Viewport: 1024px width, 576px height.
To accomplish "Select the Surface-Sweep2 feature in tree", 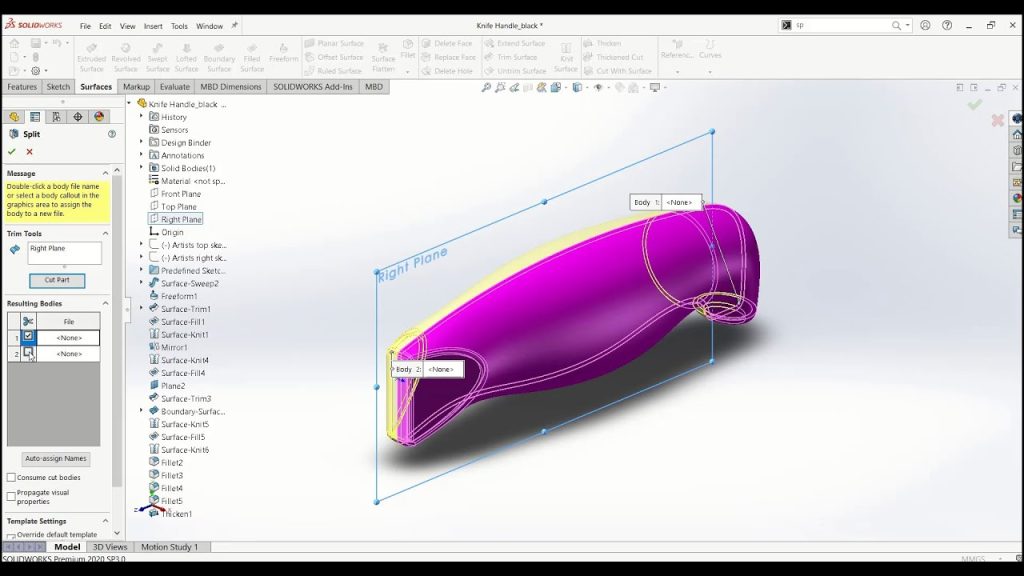I will tap(189, 283).
